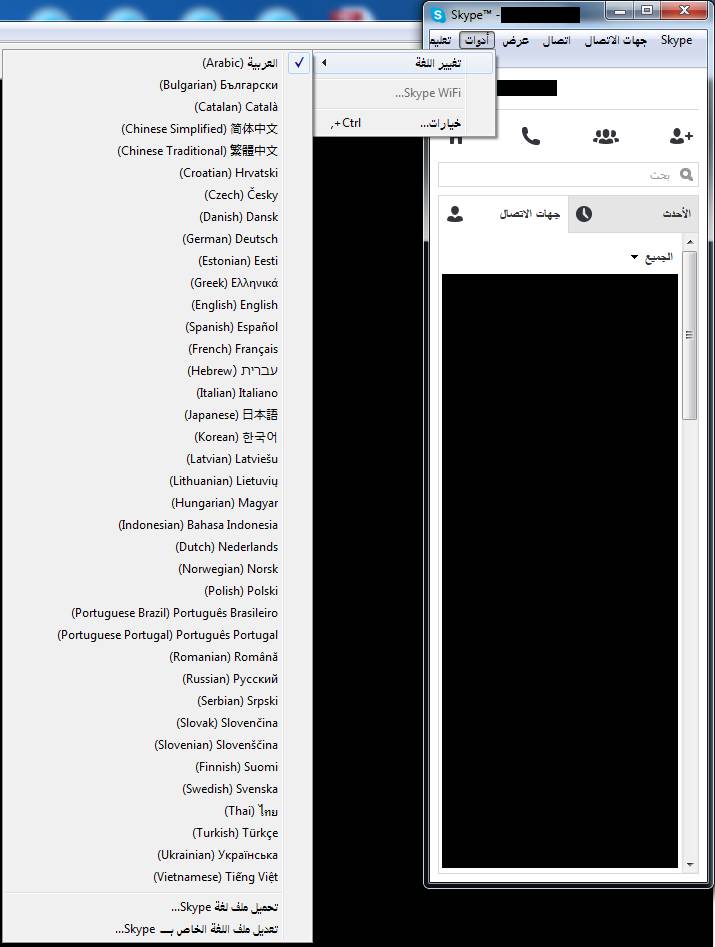Select Slovenian Slovenščina language
Viewport: 715px width, 947px height.
point(157,745)
